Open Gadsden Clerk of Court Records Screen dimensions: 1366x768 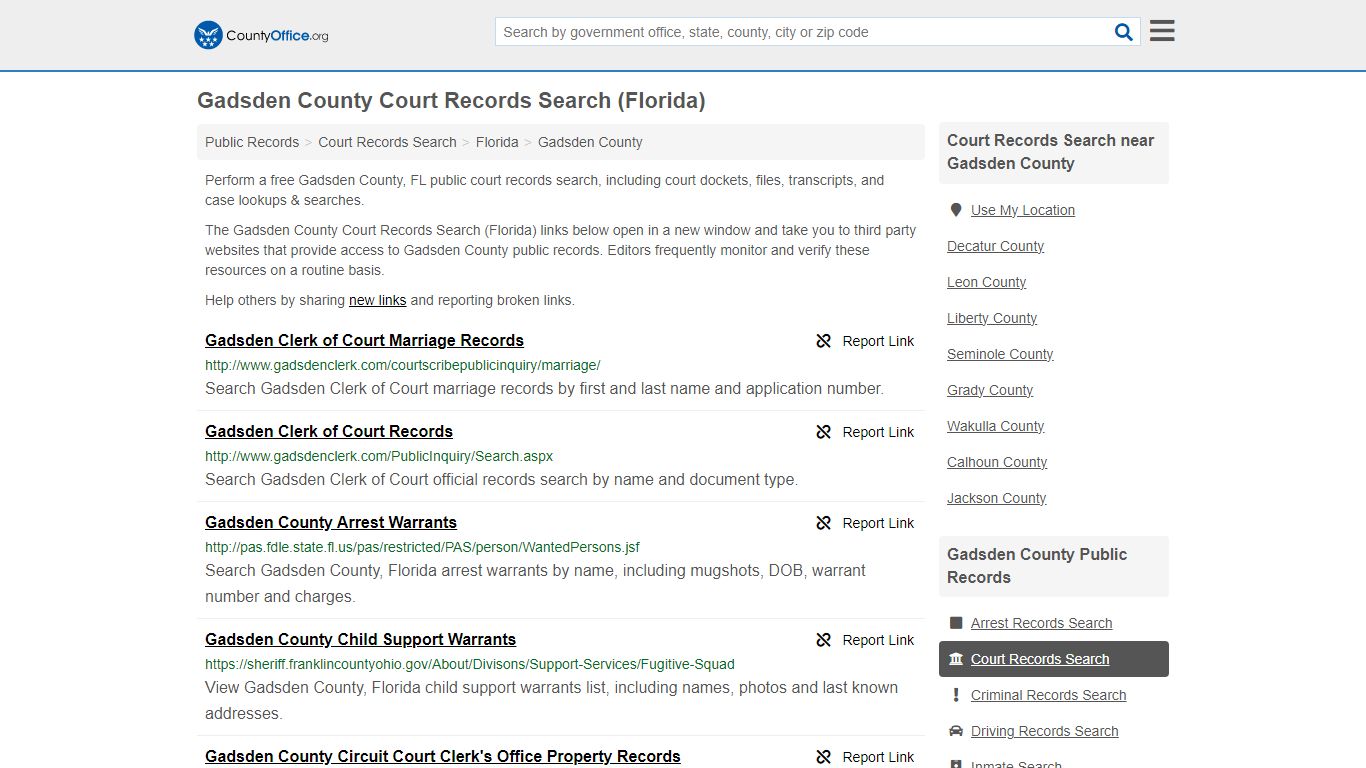click(329, 431)
